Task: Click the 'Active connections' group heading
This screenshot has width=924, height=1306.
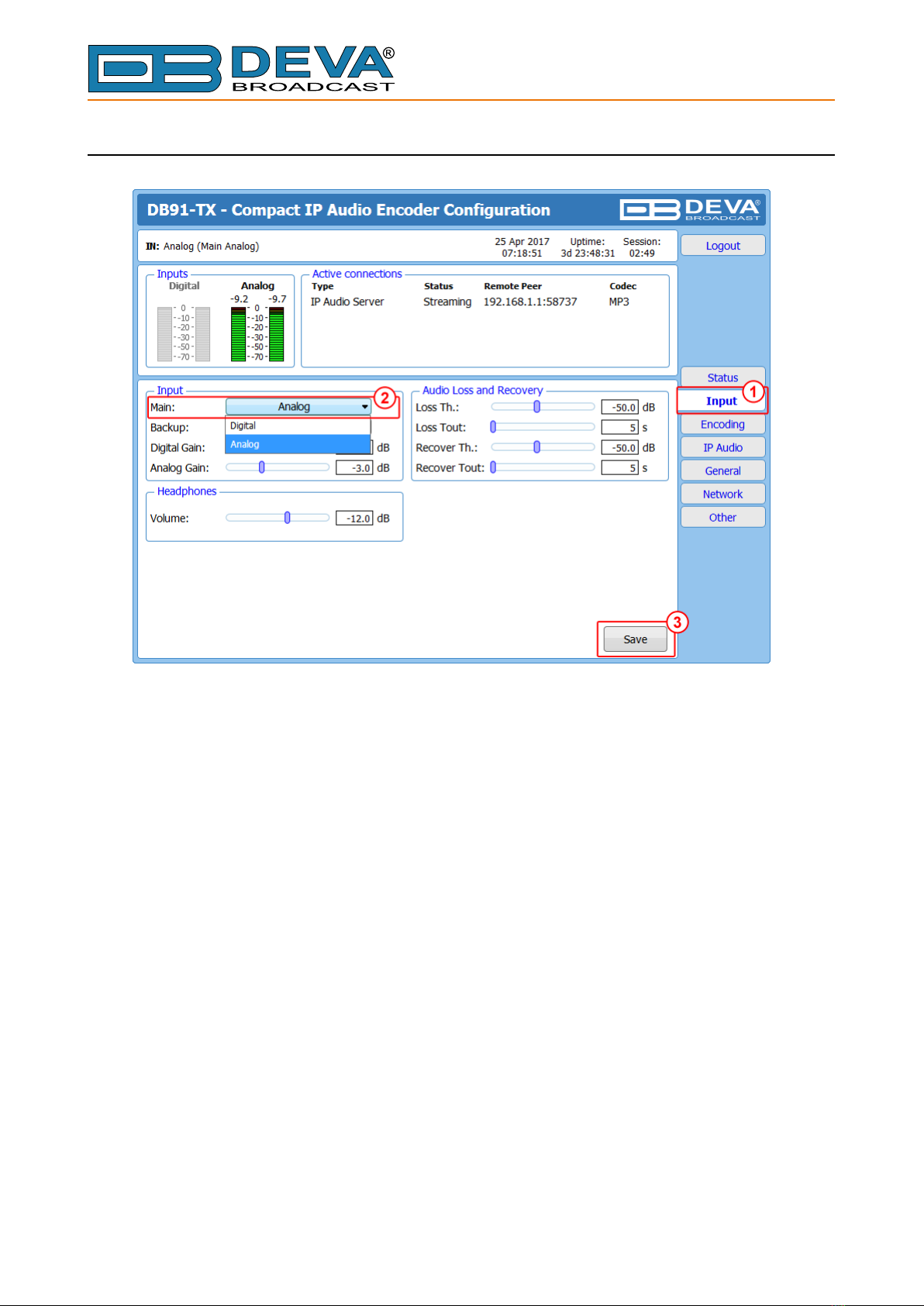Action: point(357,274)
